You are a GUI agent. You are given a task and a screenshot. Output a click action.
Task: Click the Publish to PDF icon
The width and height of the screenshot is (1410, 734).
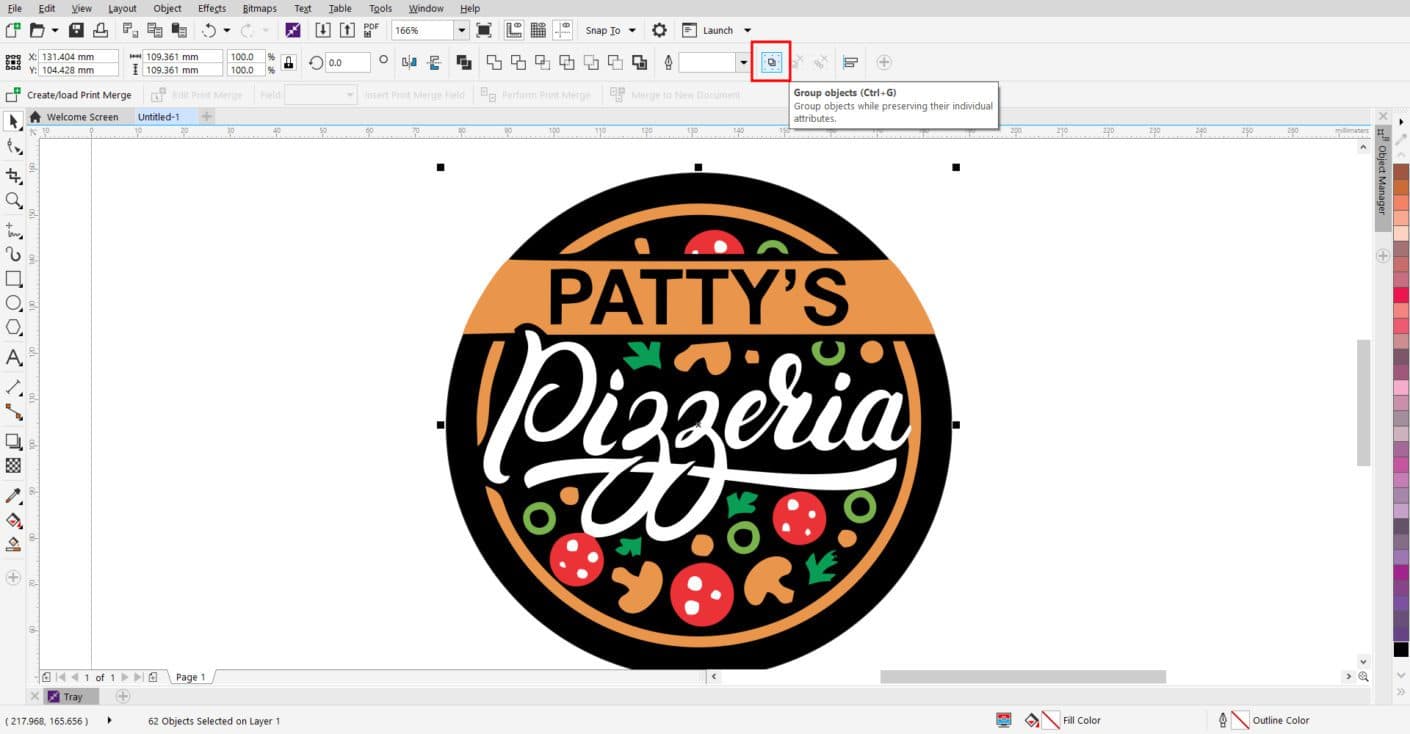pyautogui.click(x=371, y=30)
